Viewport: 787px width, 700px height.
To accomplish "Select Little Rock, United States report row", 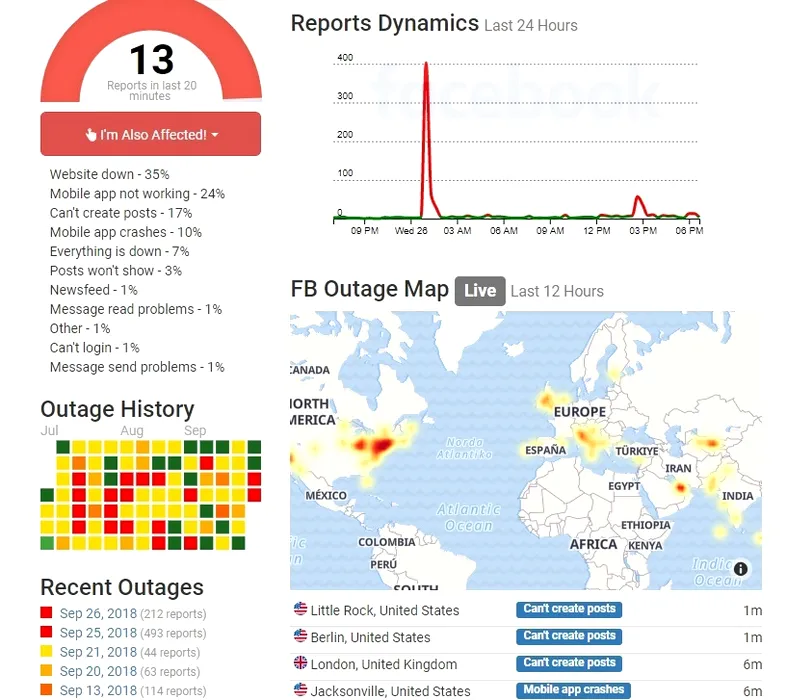I will coord(526,610).
